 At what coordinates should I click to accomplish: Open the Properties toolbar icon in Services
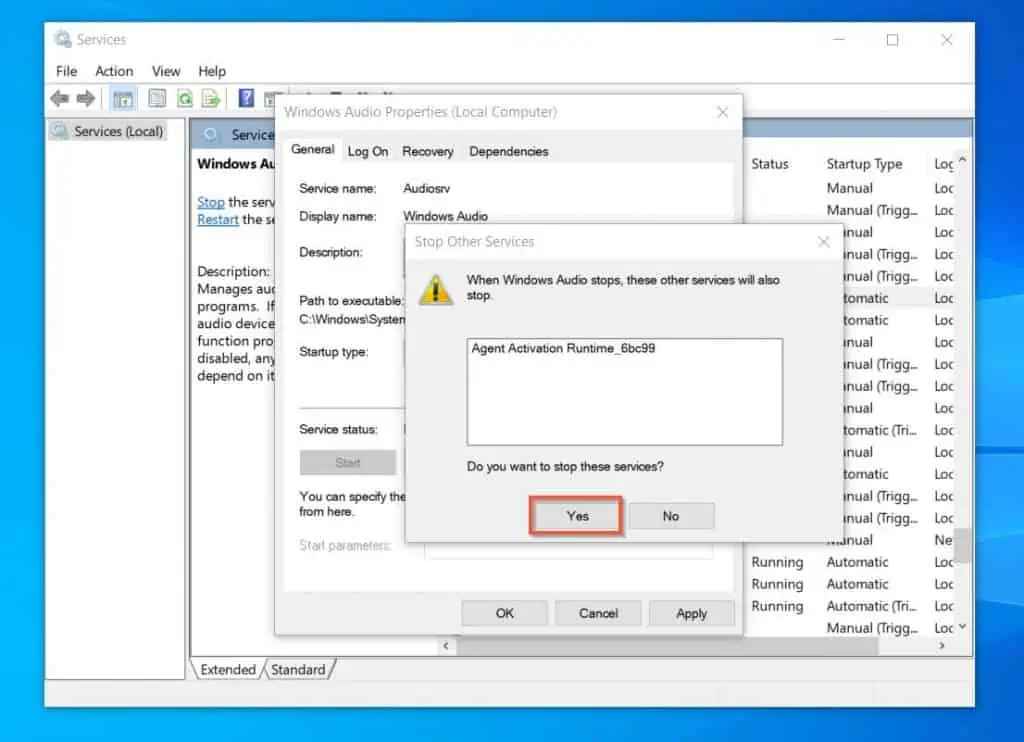(x=157, y=98)
